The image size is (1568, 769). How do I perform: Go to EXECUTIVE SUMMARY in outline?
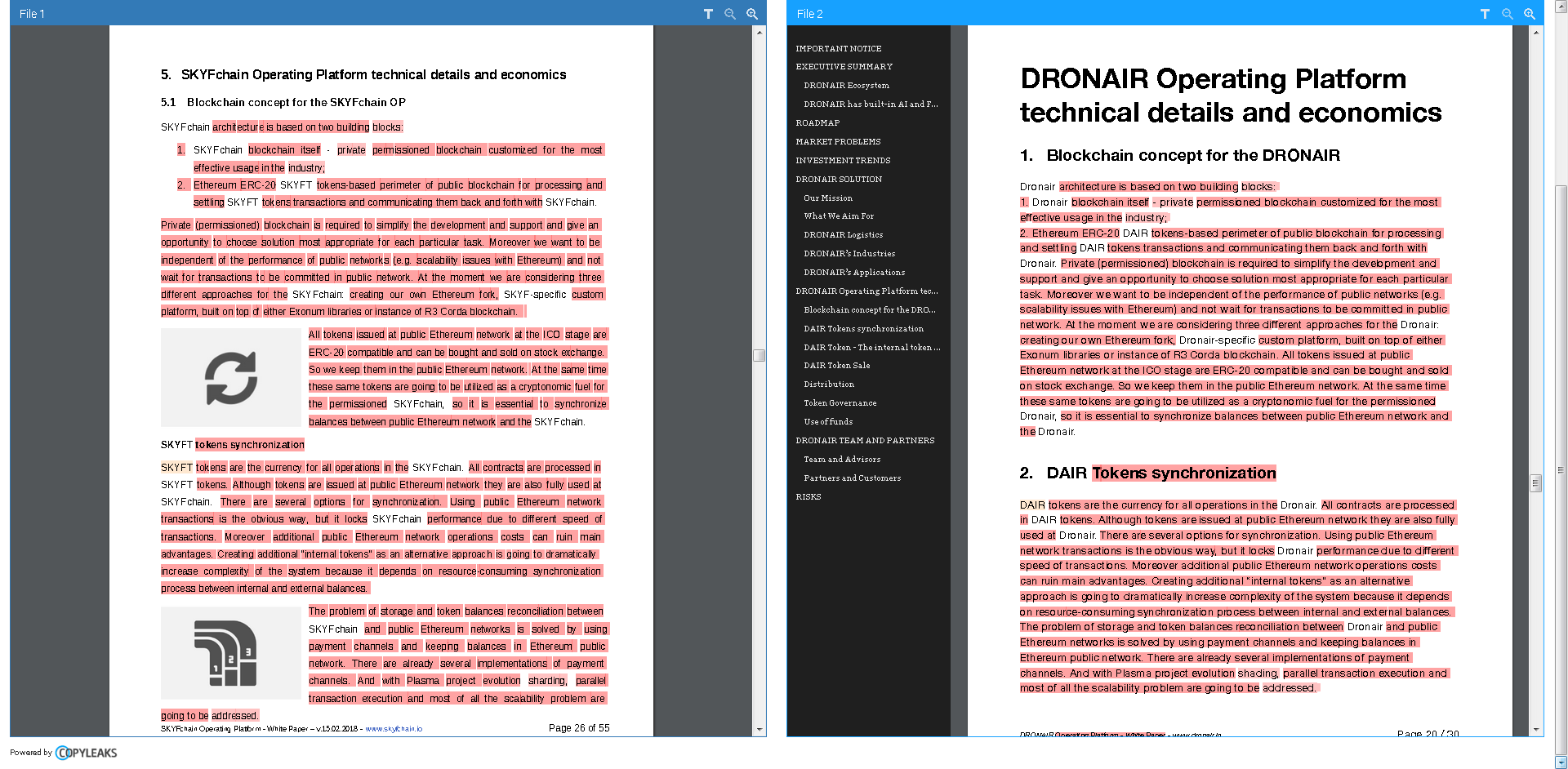(x=844, y=67)
